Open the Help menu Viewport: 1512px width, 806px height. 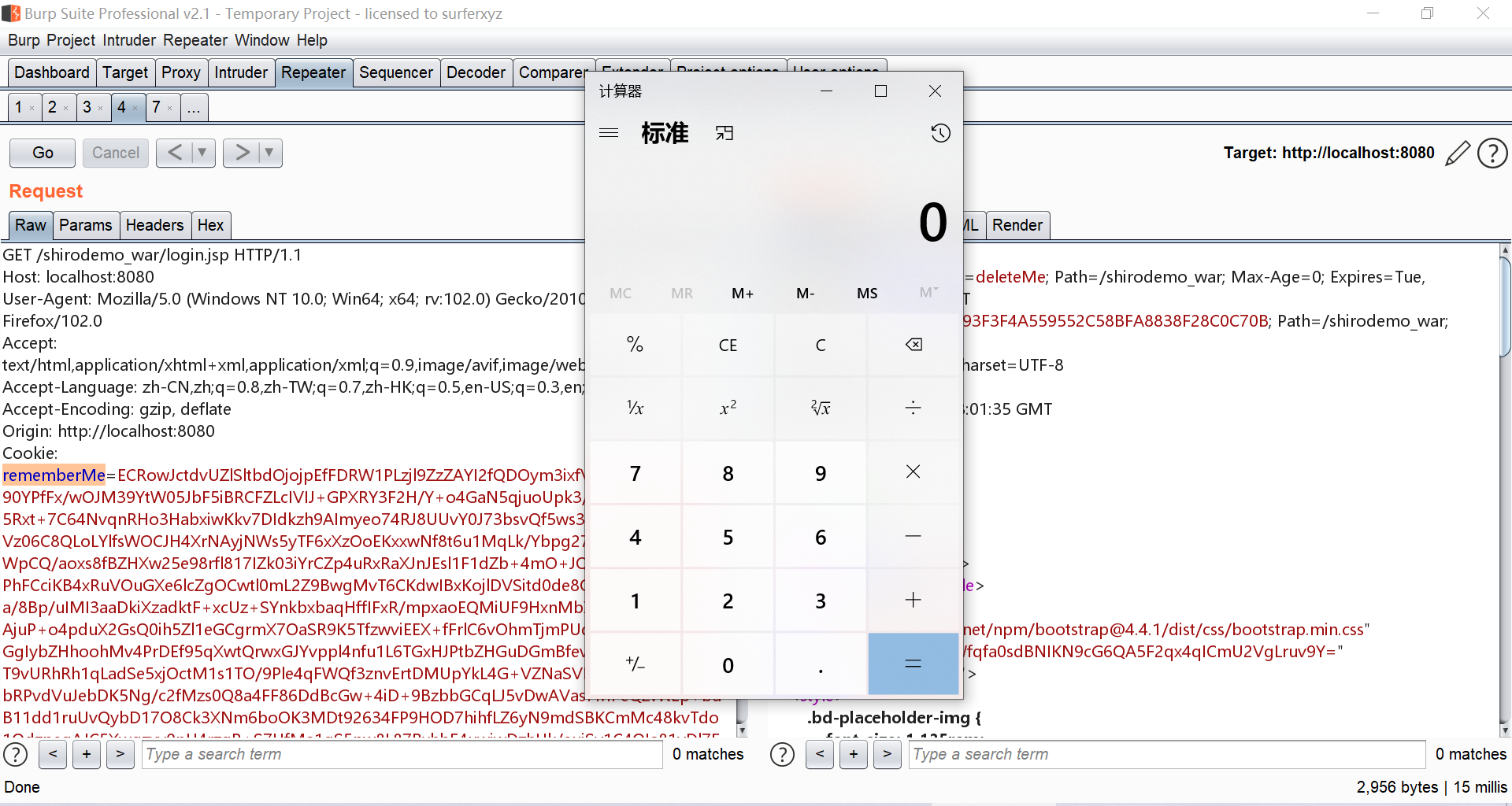coord(312,40)
